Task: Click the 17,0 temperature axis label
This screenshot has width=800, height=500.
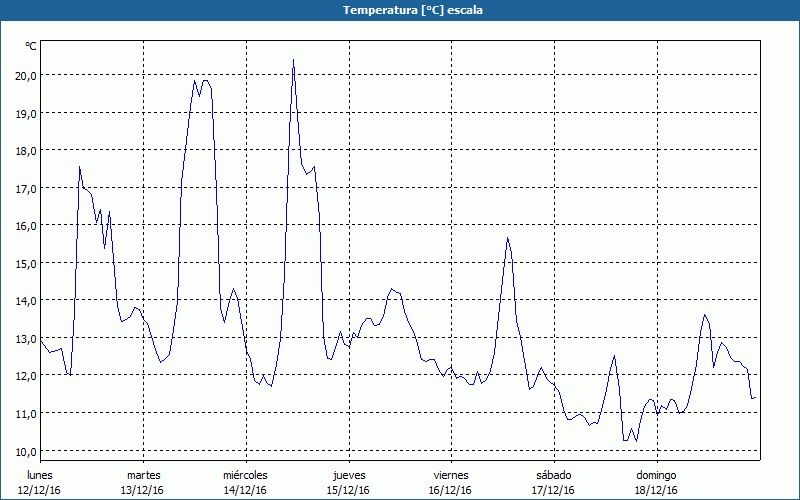Action: [x=24, y=188]
